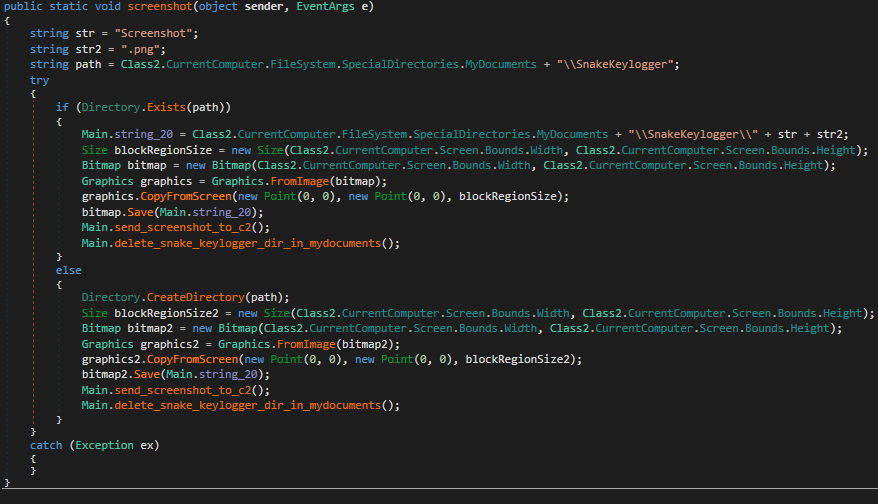Click 'bitmap' in the 'Bitmap bitmap =' declaration
The image size is (878, 504).
coord(147,165)
